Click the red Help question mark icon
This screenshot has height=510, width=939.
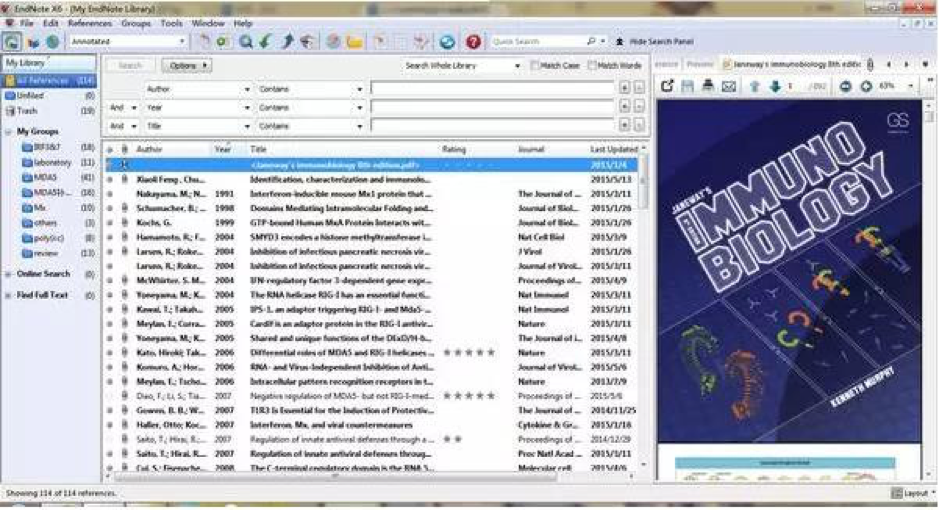coord(473,42)
